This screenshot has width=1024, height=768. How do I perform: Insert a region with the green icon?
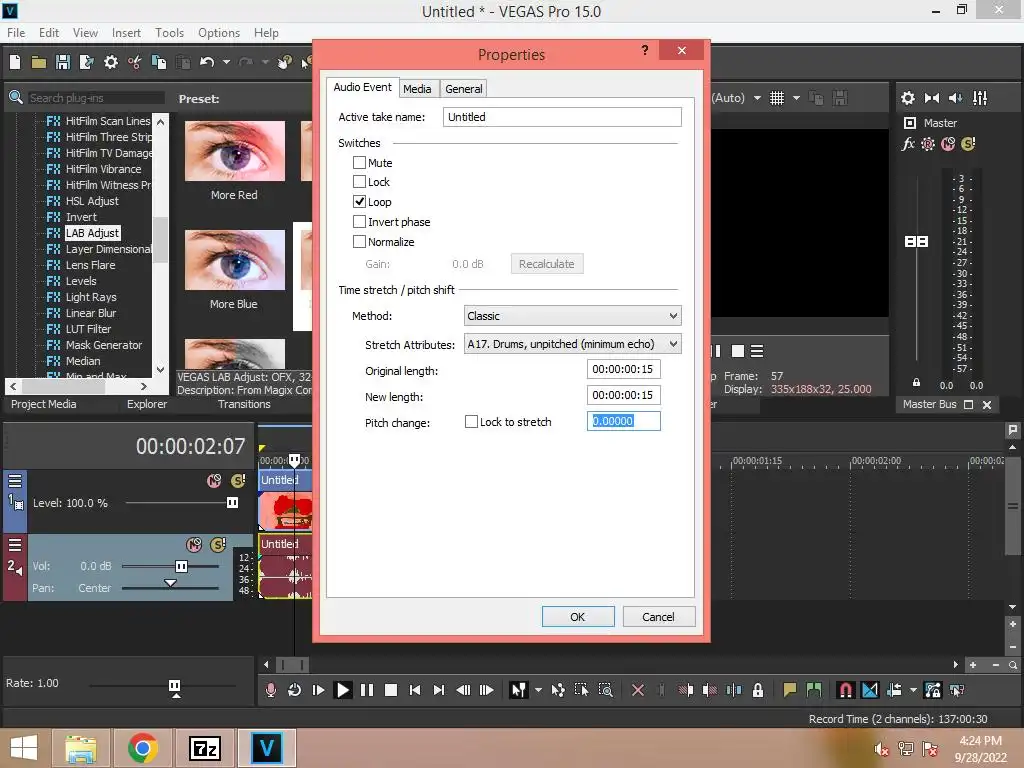click(814, 690)
